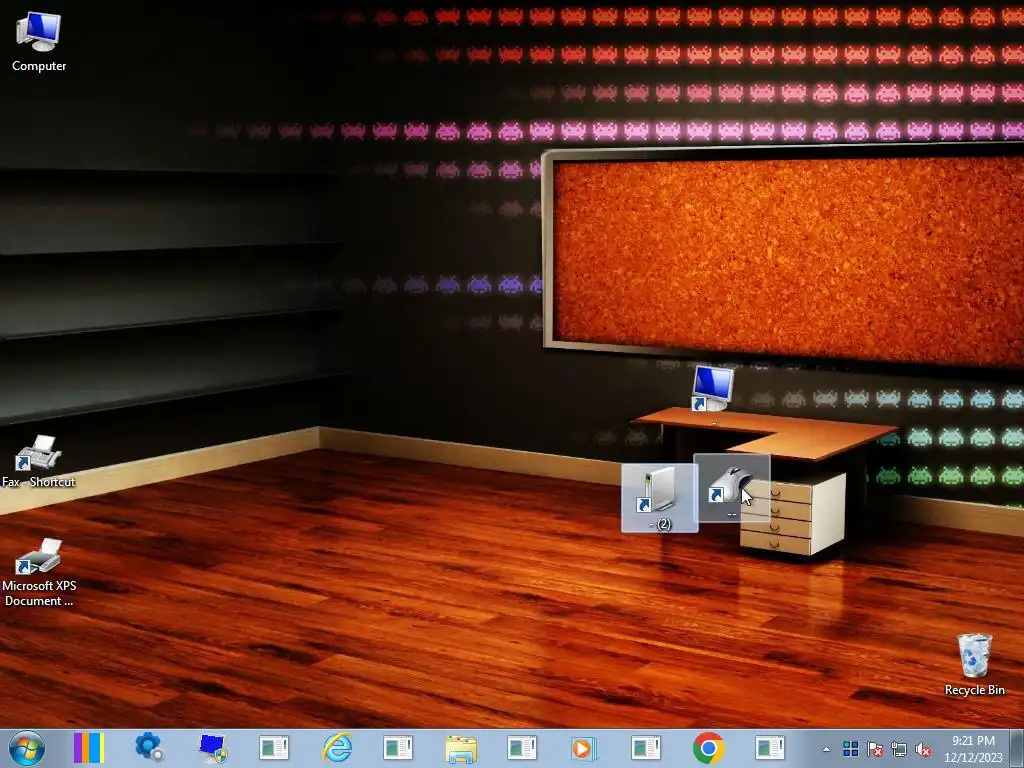Image resolution: width=1024 pixels, height=768 pixels.
Task: Select the Fax - Shortcut desktop icon
Action: coord(39,462)
